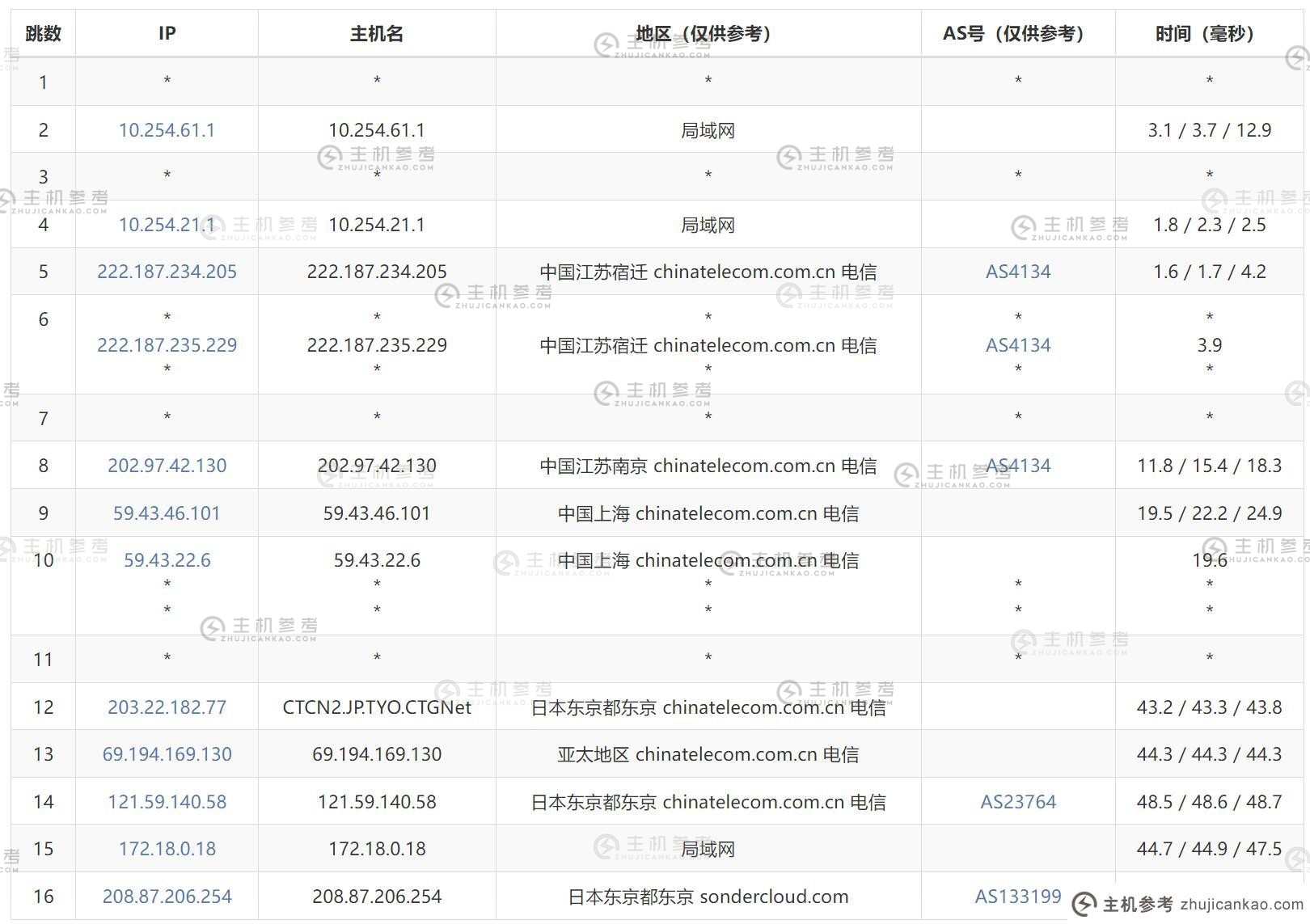Select time value 43.2 / 43.3 / 43.8
The width and height of the screenshot is (1310, 924).
[x=1210, y=707]
